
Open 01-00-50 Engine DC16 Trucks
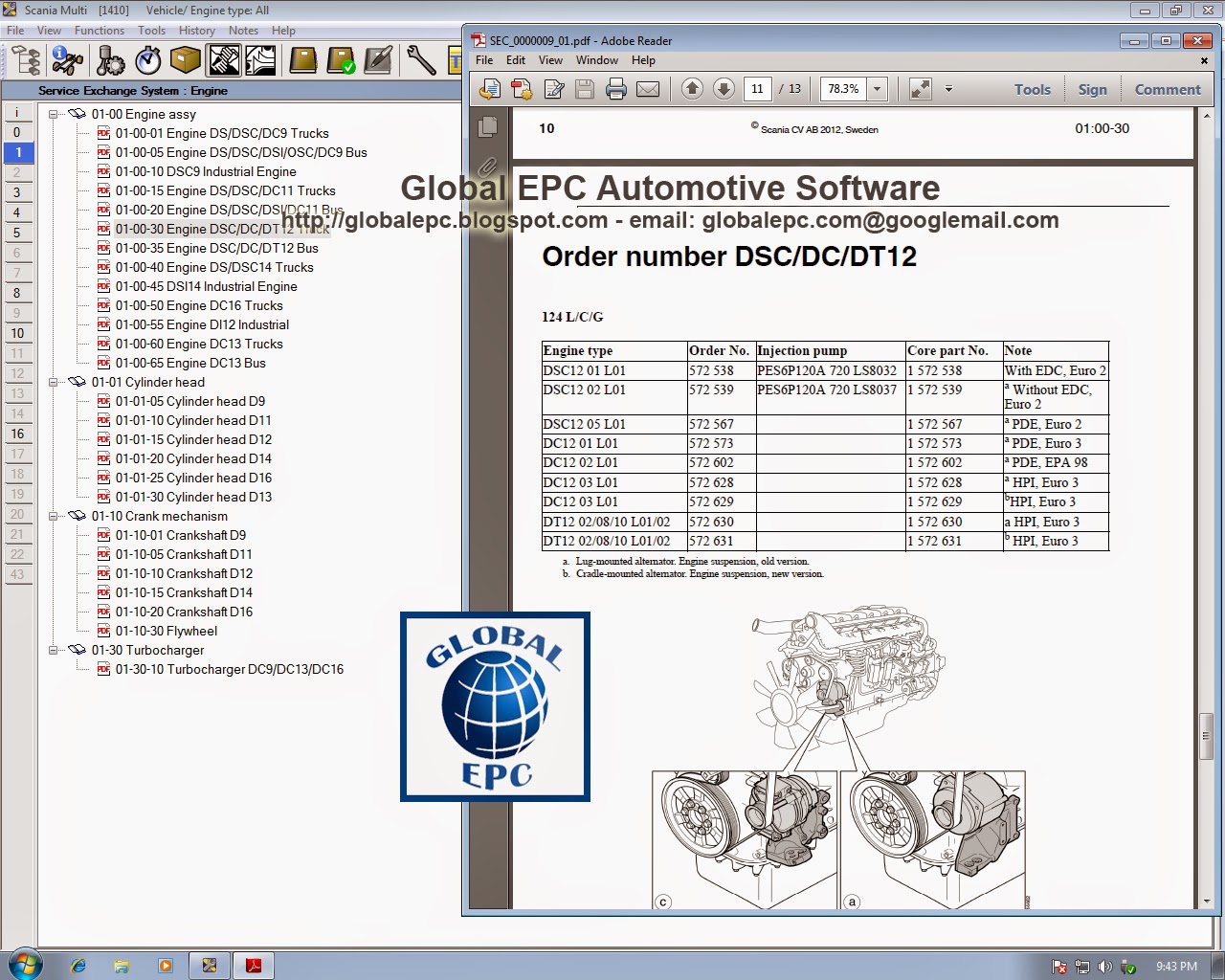tap(199, 305)
